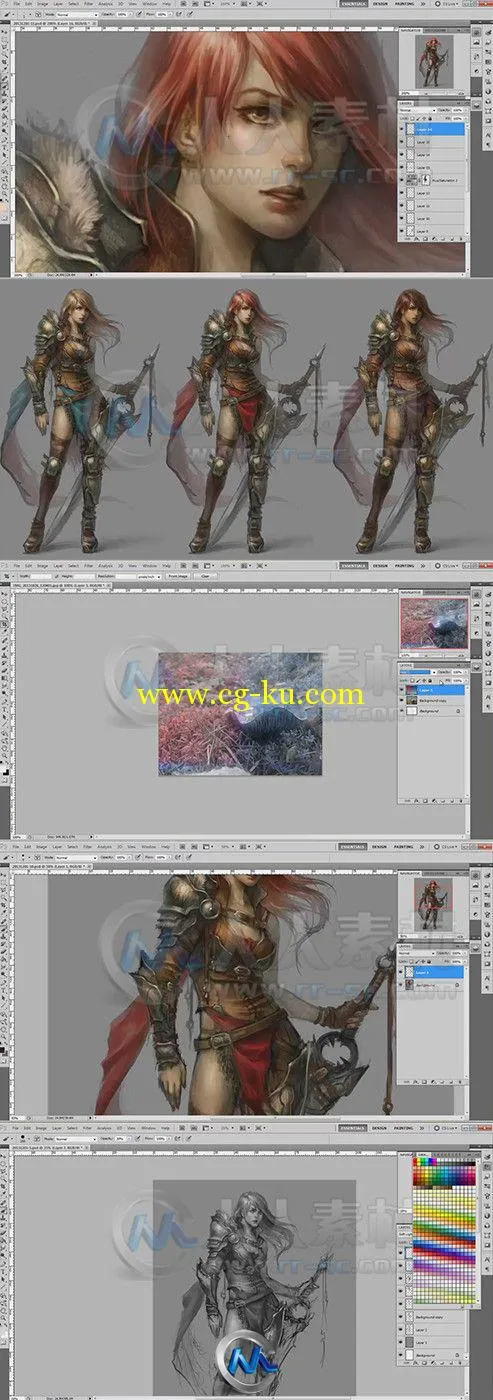Screen dimensions: 493x1400
Task: Hide Layer 1 in the armor torso window
Action: (x=400, y=972)
